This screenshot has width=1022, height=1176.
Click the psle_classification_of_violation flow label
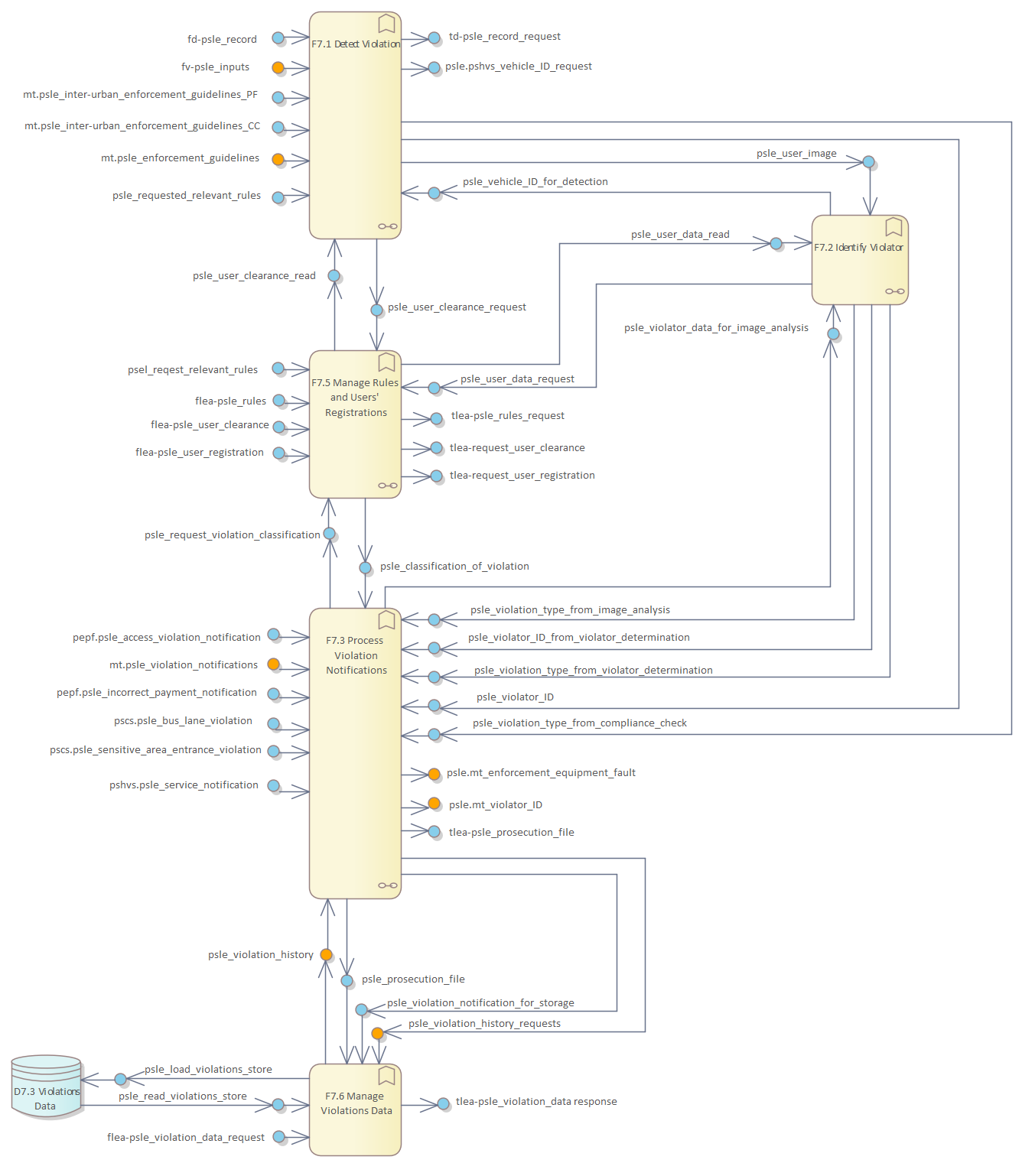[454, 566]
